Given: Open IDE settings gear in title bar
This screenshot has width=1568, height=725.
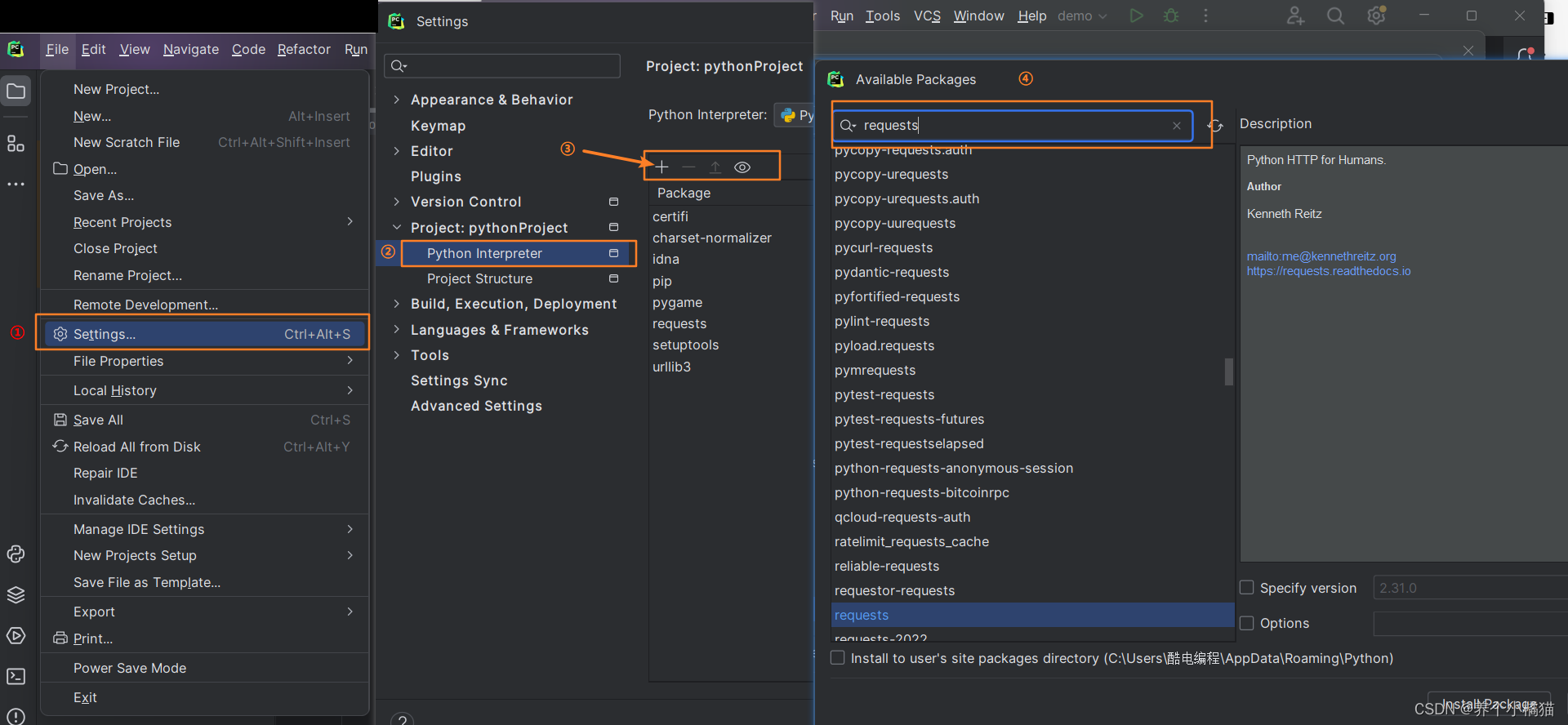Looking at the screenshot, I should tap(1376, 16).
